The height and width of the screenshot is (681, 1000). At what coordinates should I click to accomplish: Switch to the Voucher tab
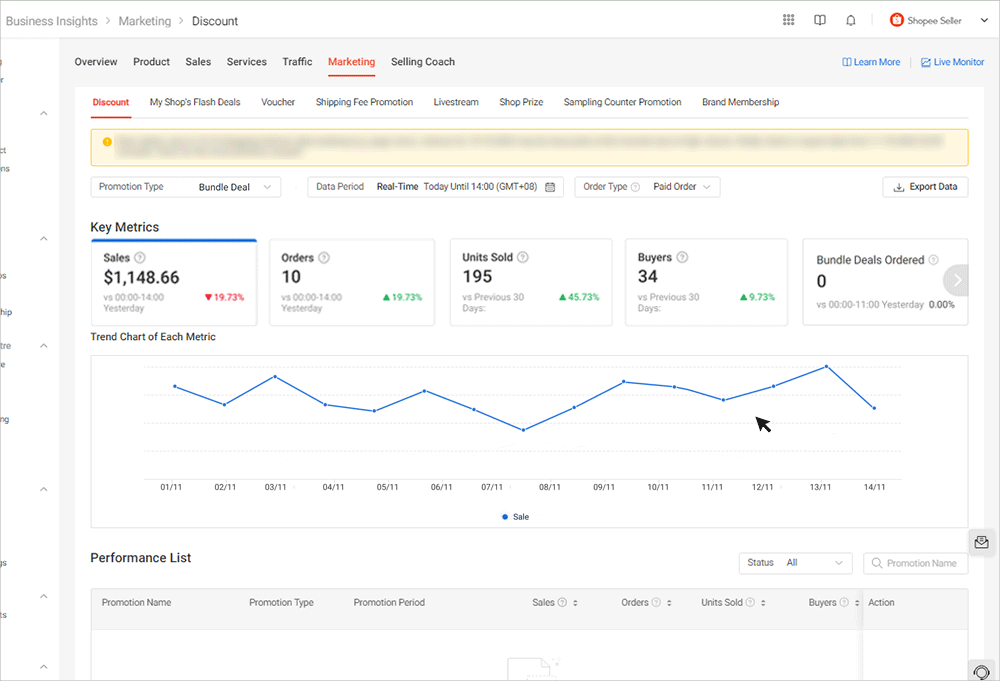click(x=278, y=102)
